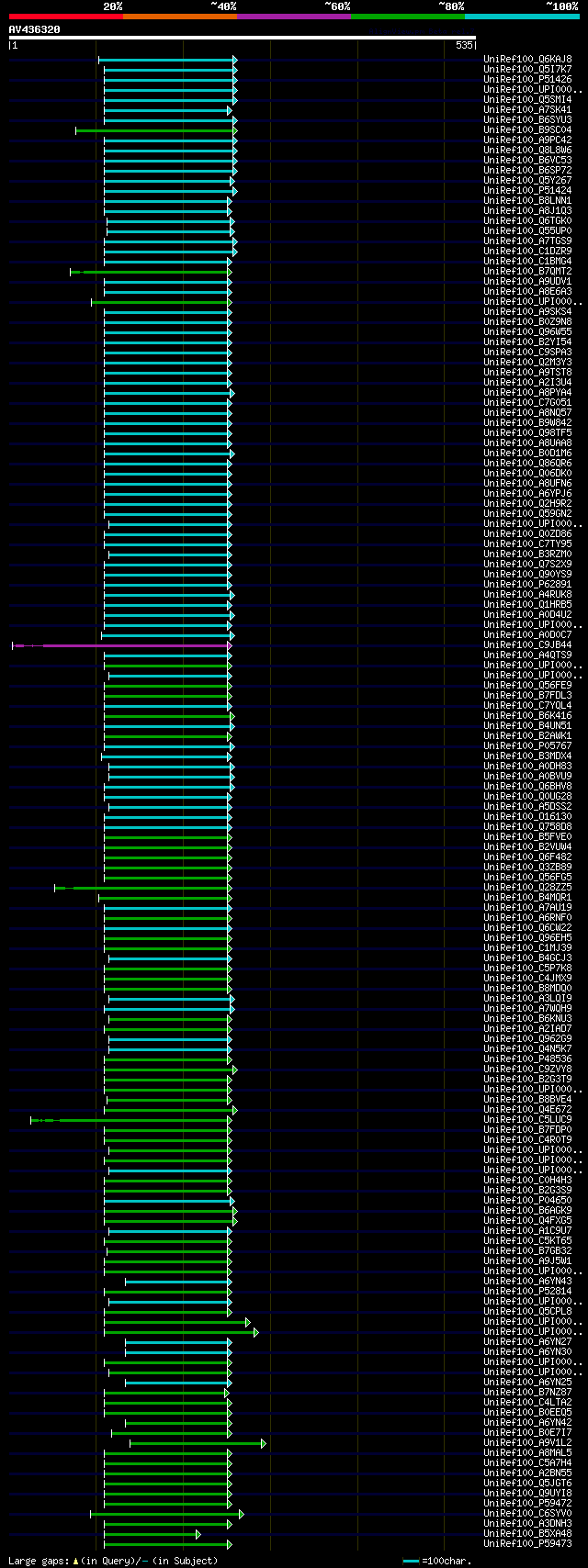Select the UniRef100_Q6TGK0 label

tap(527, 221)
